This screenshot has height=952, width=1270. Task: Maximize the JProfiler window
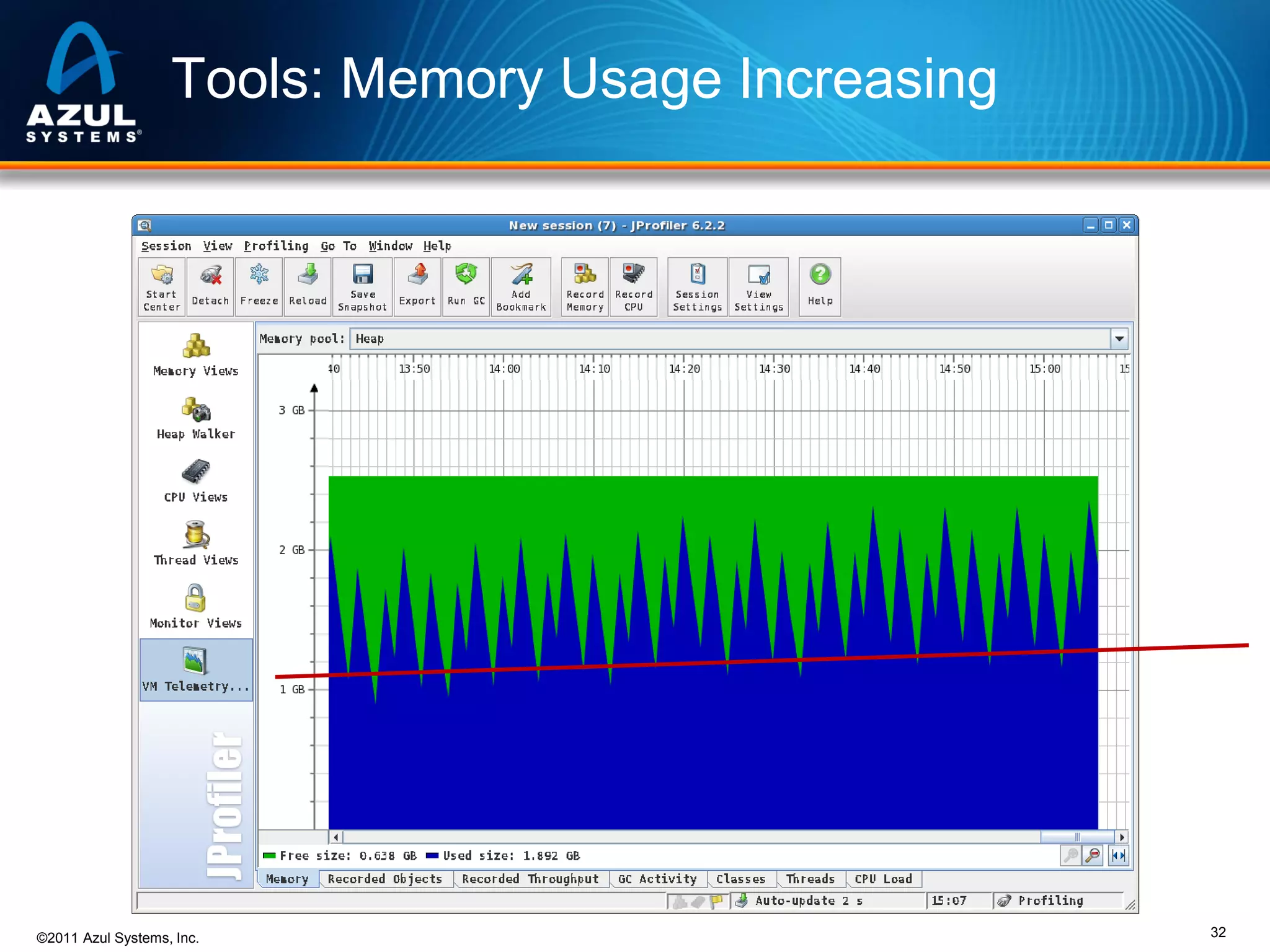1108,226
